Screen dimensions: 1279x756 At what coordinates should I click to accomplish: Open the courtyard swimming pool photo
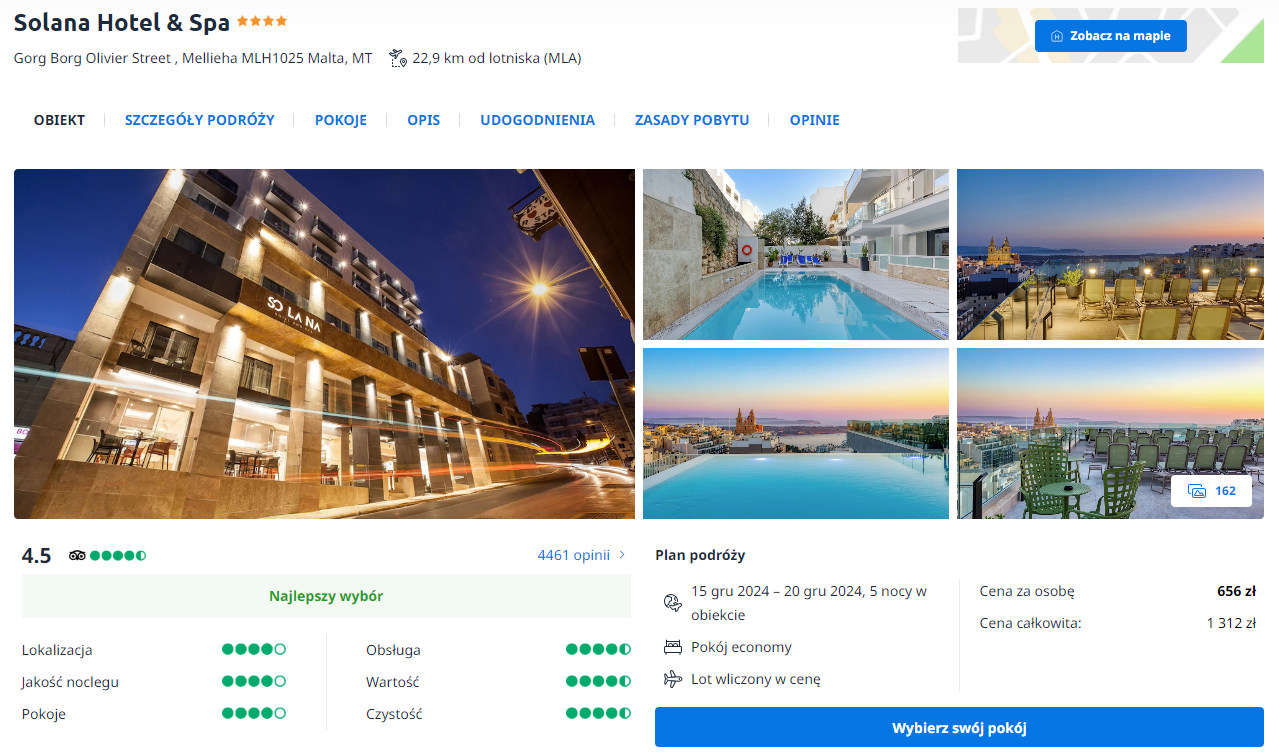point(796,254)
